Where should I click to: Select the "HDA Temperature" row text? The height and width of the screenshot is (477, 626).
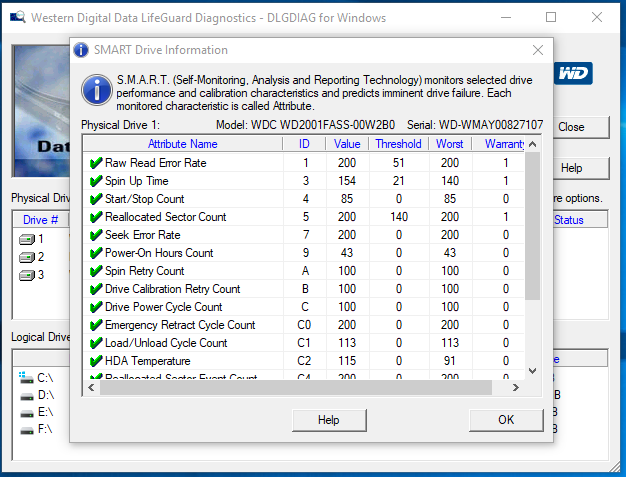point(148,361)
